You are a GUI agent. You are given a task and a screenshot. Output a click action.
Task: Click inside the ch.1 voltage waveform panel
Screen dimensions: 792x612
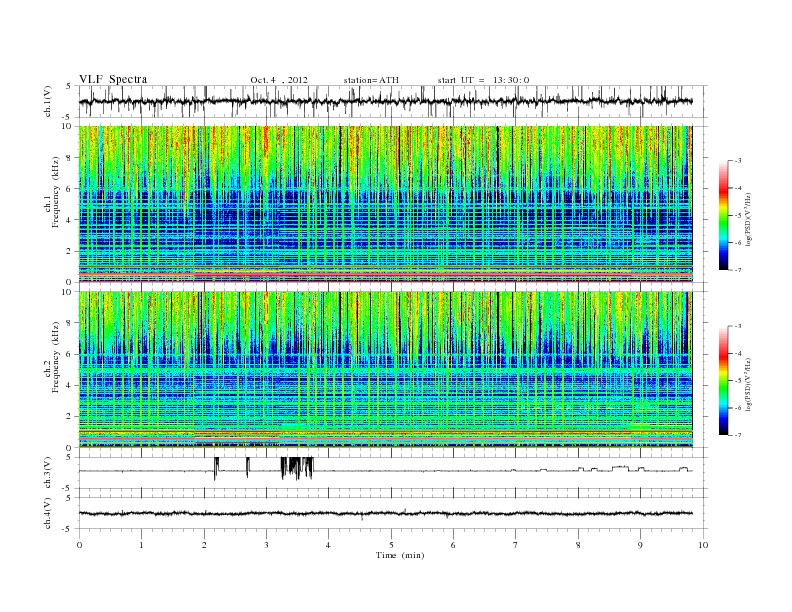click(393, 101)
